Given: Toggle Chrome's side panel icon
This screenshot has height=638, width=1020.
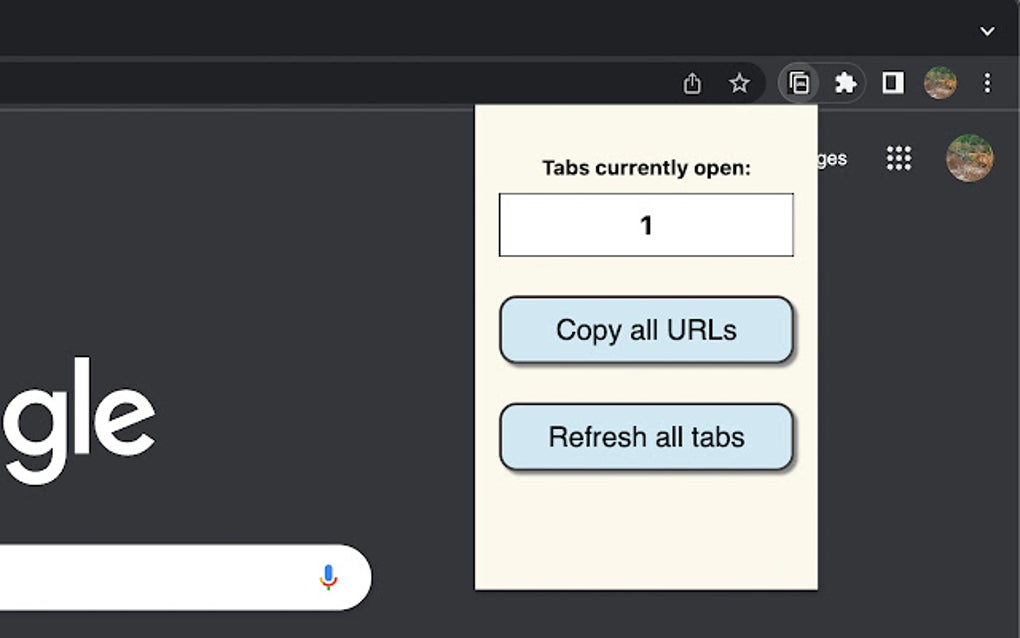Looking at the screenshot, I should (x=891, y=83).
